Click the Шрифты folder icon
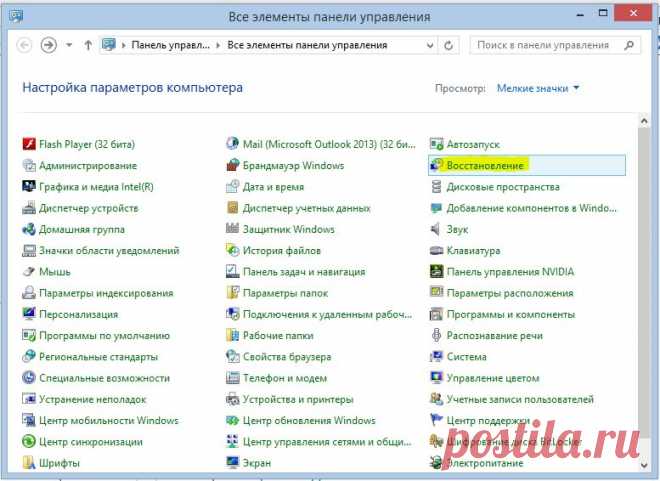 click(x=29, y=463)
